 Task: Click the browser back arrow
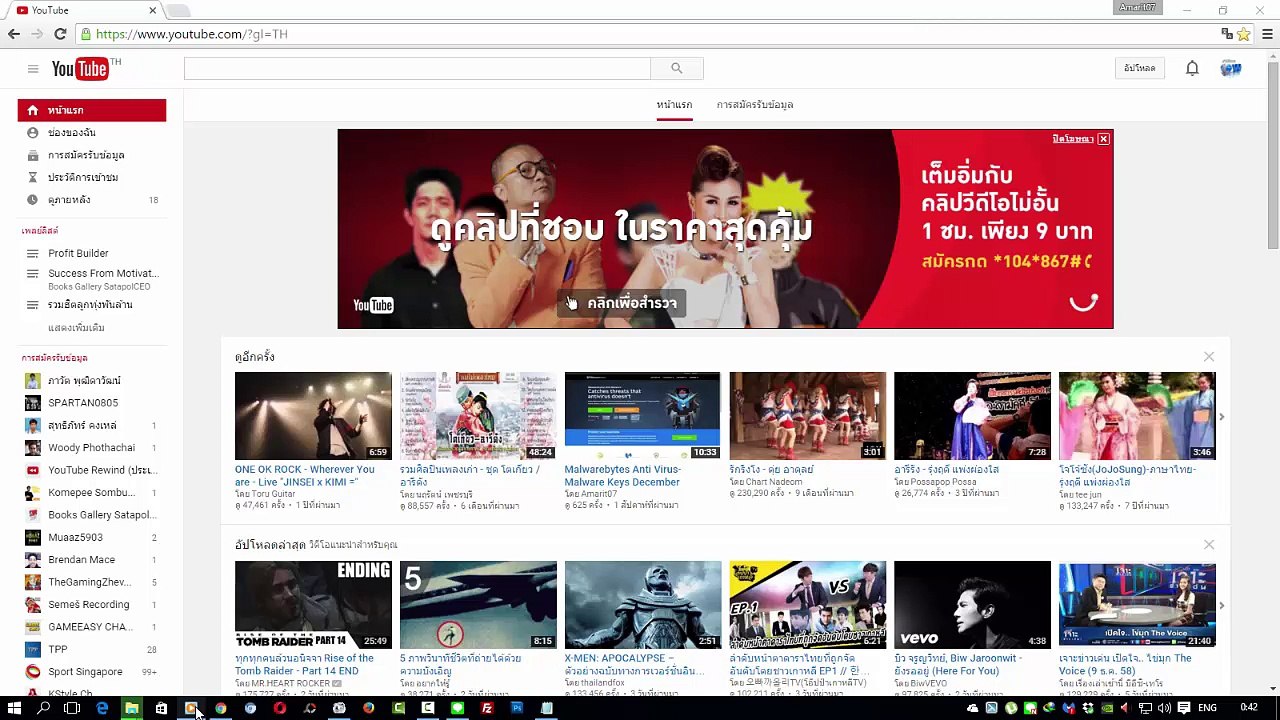click(14, 34)
